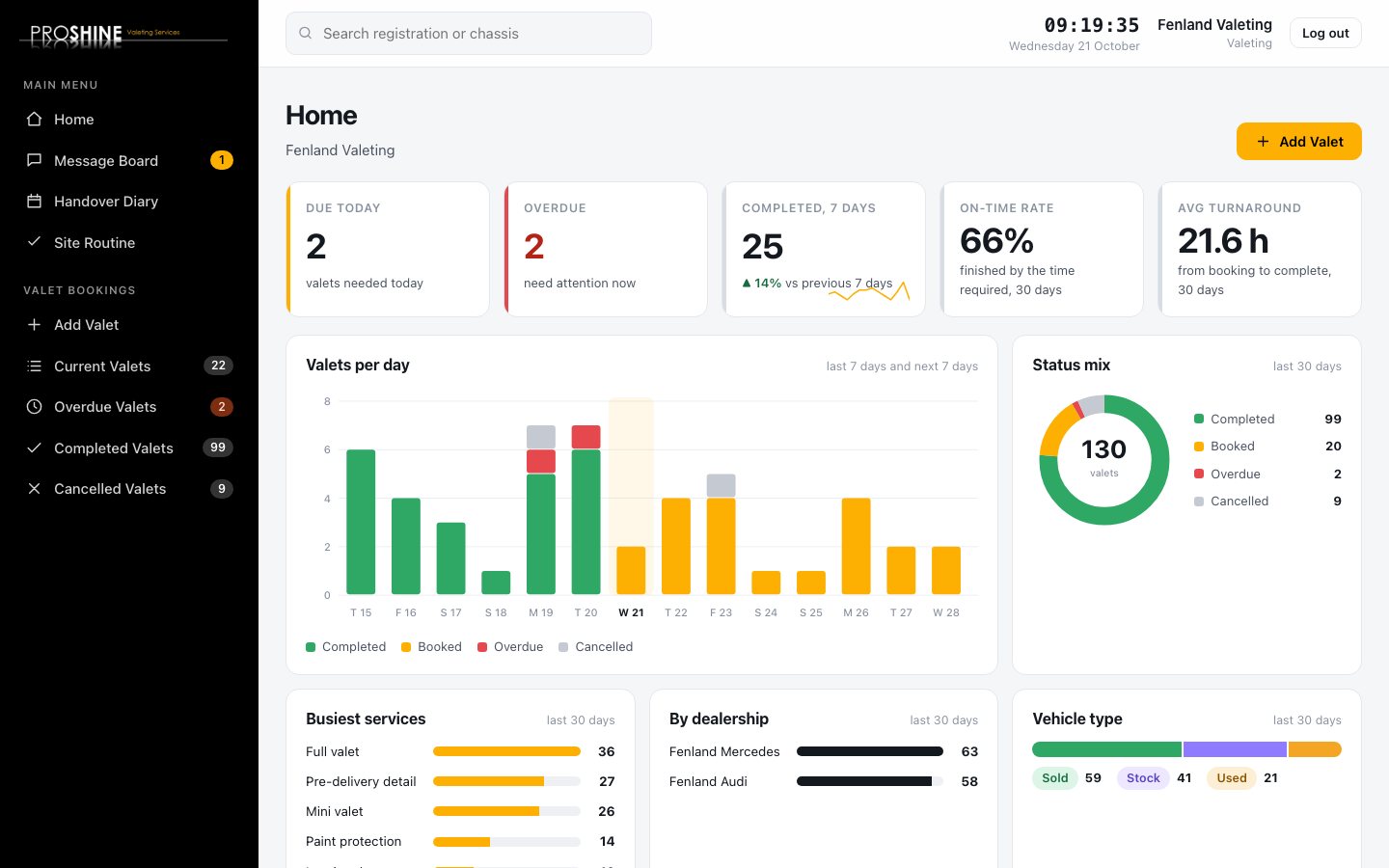Click the Handover Diary calendar icon
1389x868 pixels.
[34, 202]
